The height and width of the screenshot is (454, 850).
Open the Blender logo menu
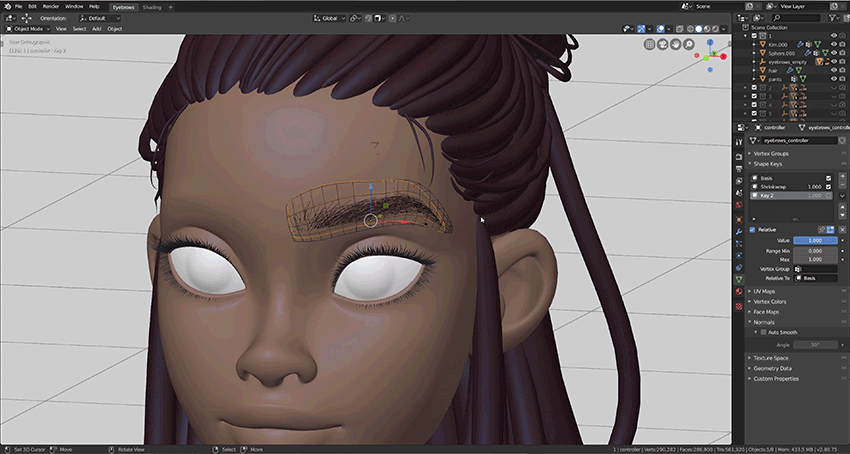(x=8, y=7)
